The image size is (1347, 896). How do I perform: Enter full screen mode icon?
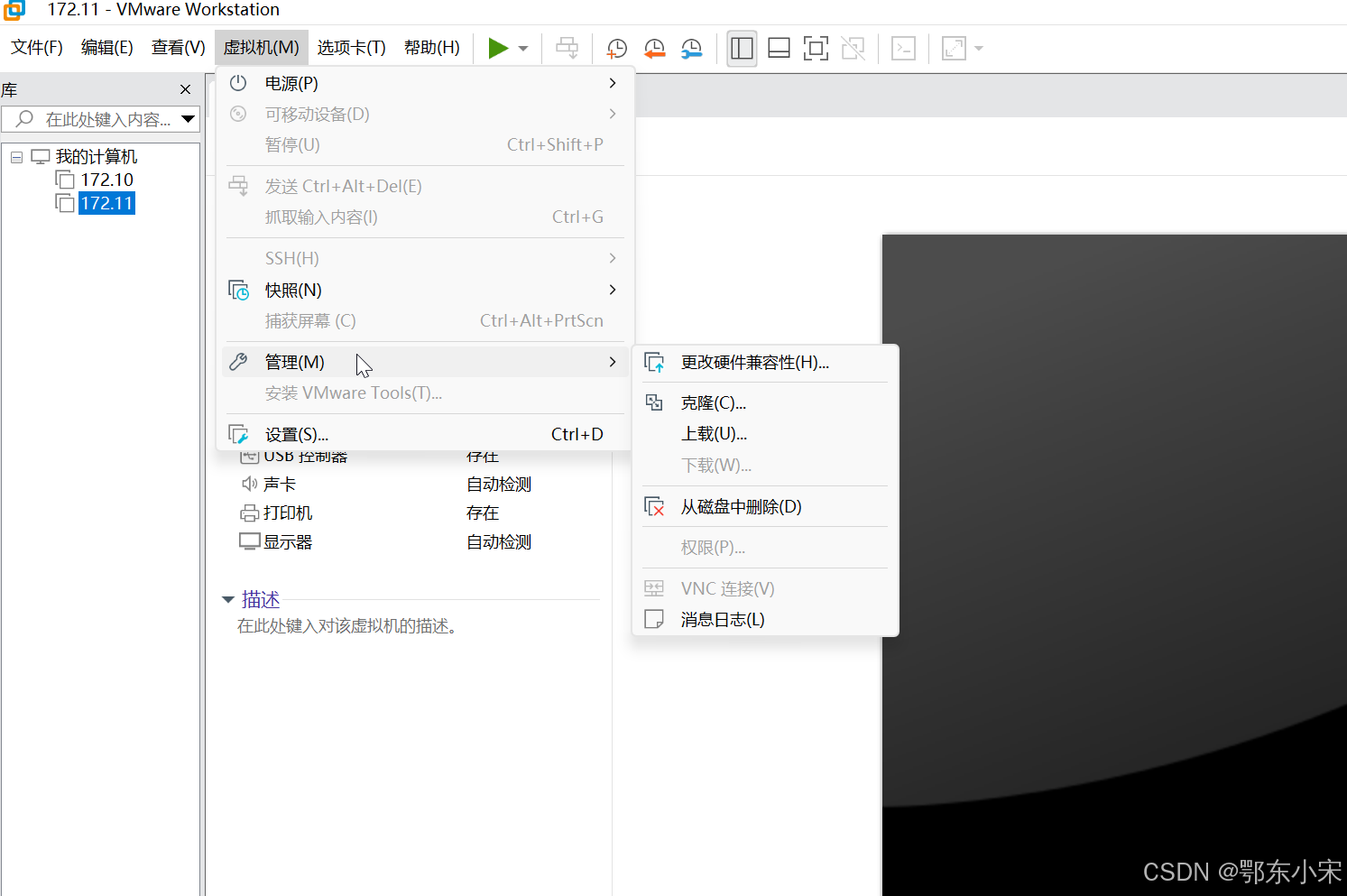point(816,48)
